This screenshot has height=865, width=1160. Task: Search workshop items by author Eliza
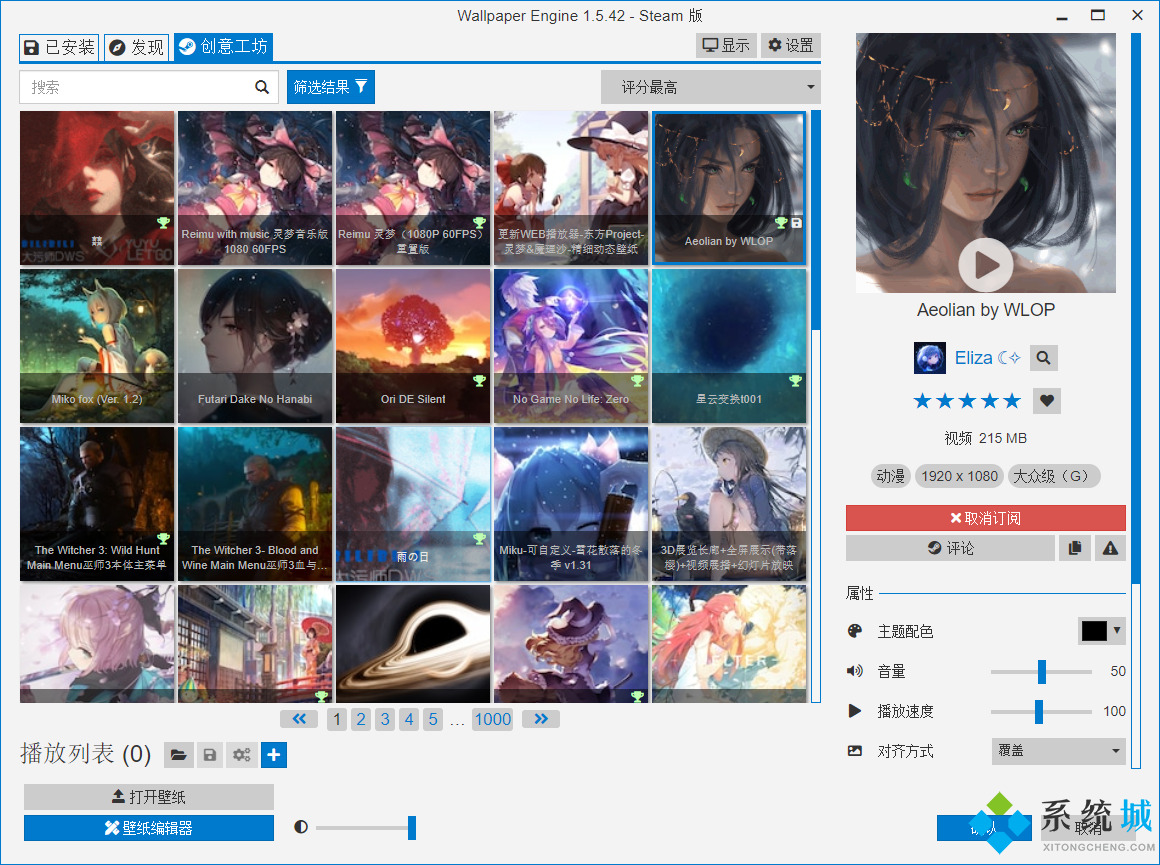[1043, 357]
